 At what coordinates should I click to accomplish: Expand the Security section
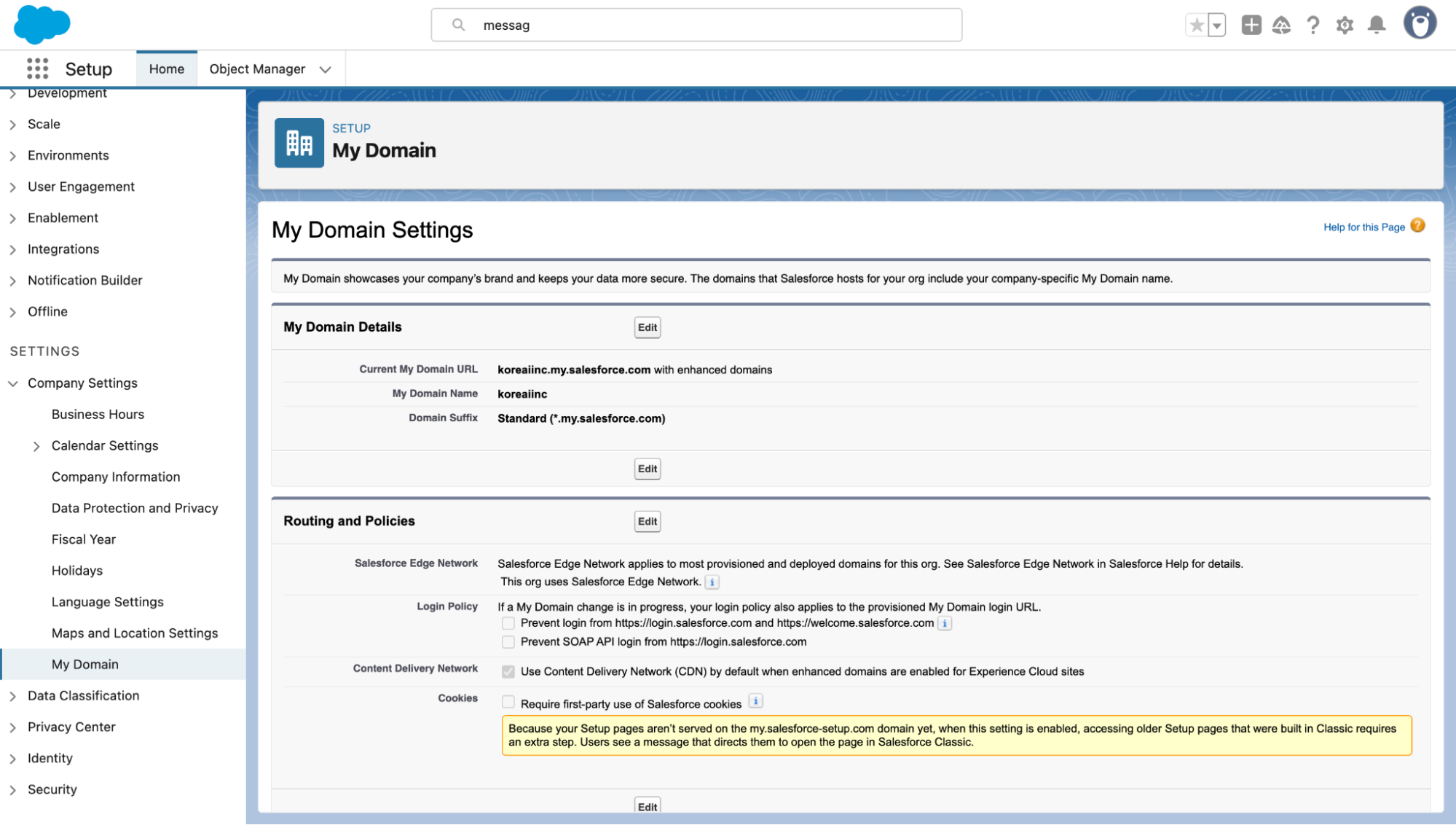[x=12, y=791]
